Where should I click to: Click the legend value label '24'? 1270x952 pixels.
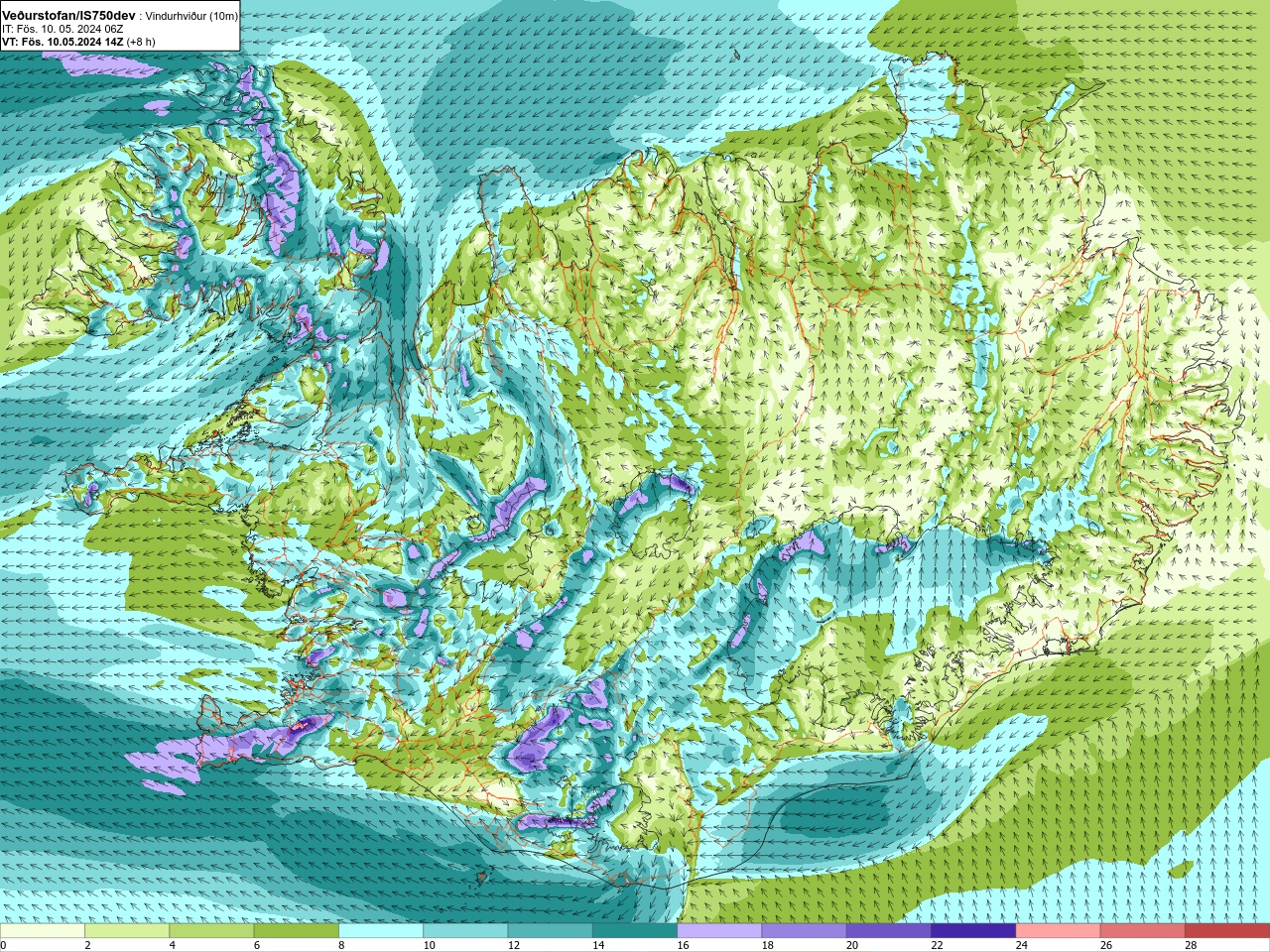pyautogui.click(x=1022, y=945)
